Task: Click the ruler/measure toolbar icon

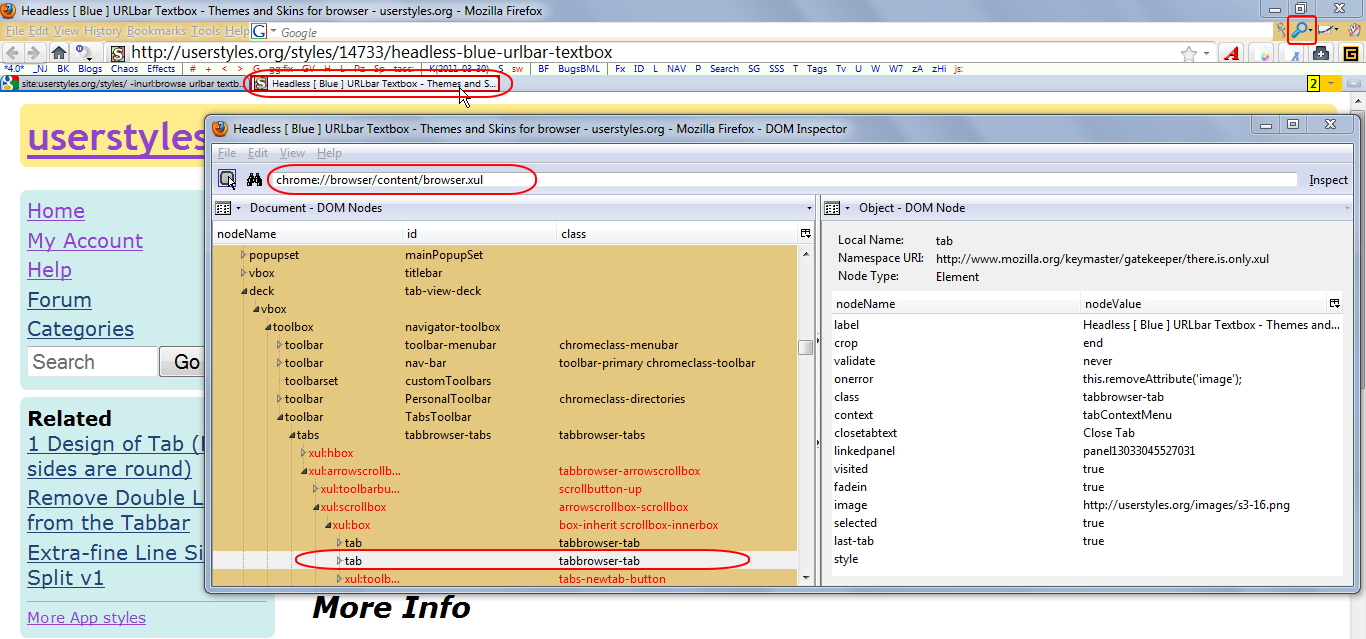Action: click(1327, 30)
